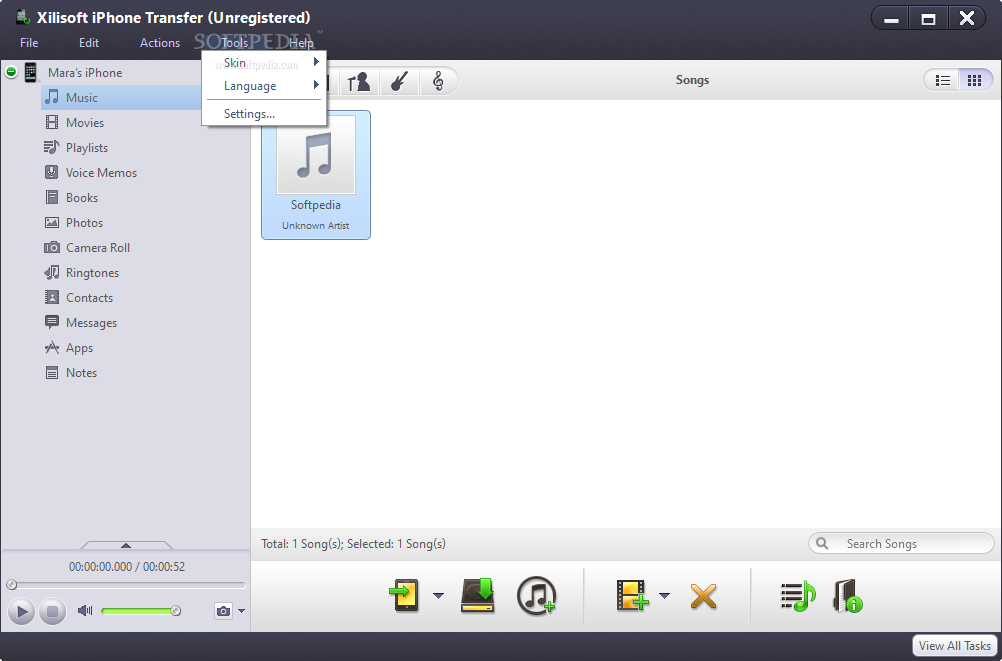Open the File menu
Viewport: 1002px width, 661px height.
pos(29,43)
